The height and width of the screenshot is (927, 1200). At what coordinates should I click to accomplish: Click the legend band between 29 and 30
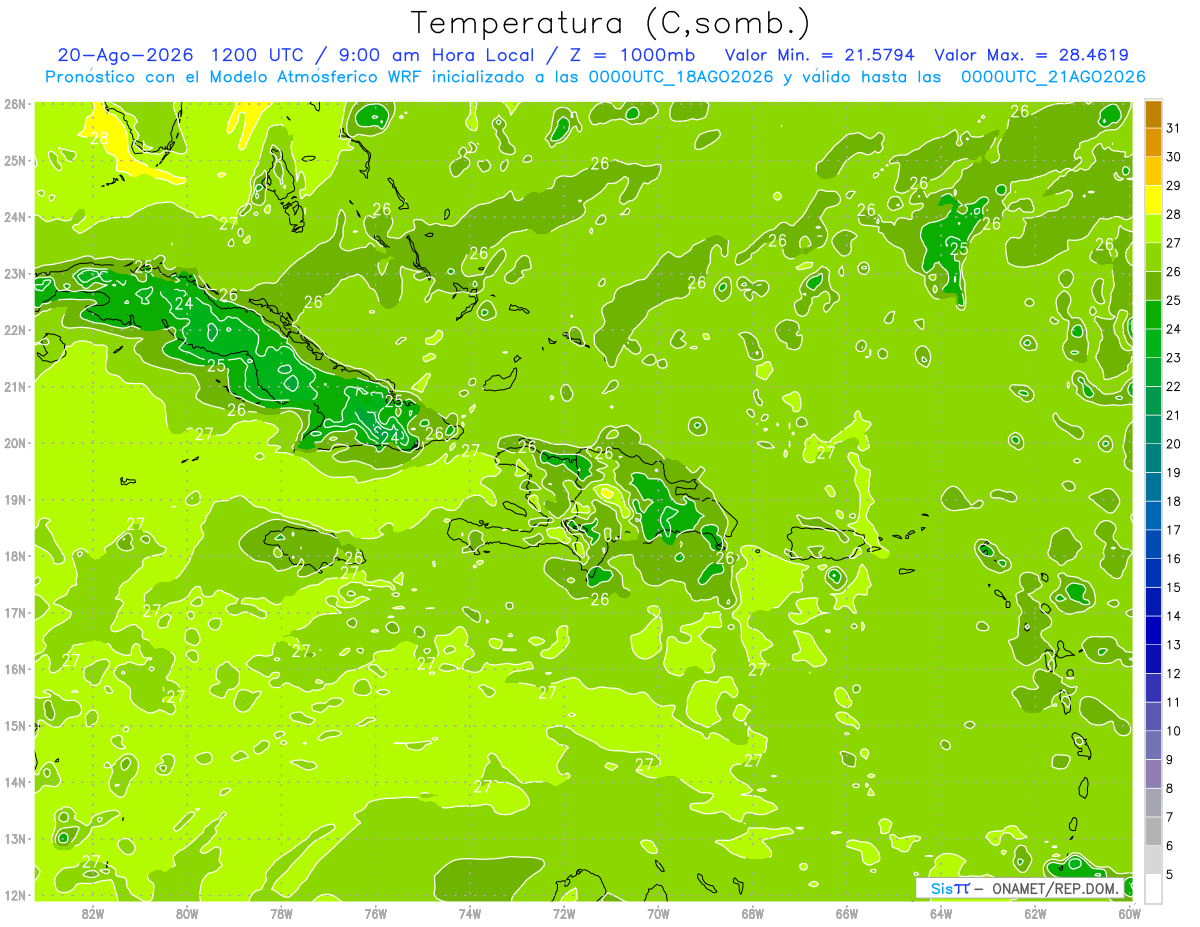pos(1153,171)
